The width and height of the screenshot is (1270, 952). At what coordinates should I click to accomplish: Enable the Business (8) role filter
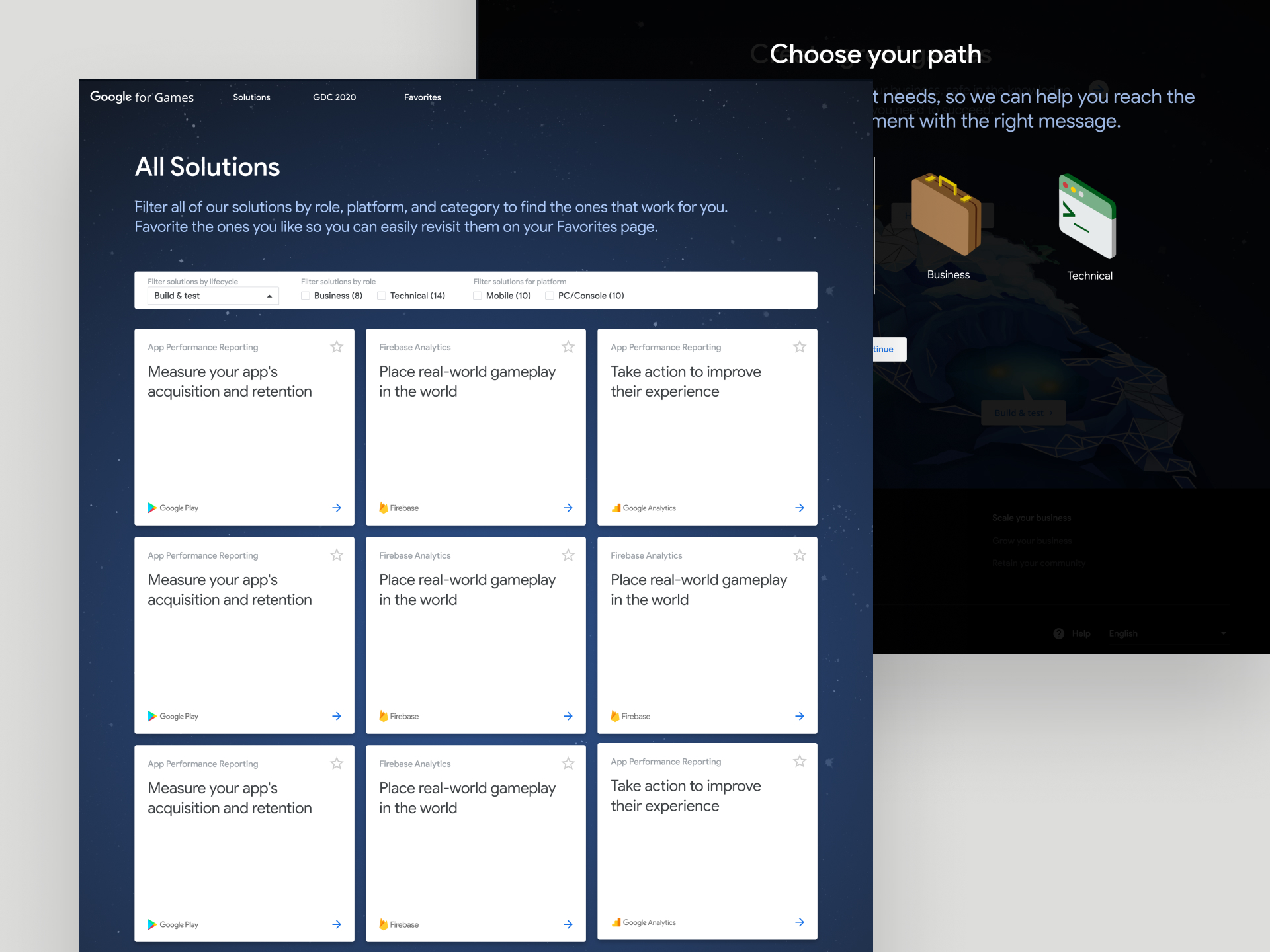(306, 296)
